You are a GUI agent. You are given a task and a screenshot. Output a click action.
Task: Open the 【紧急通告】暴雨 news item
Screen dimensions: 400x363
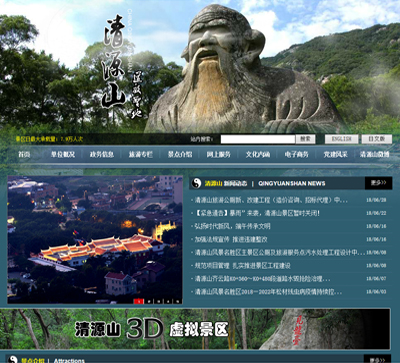257,213
